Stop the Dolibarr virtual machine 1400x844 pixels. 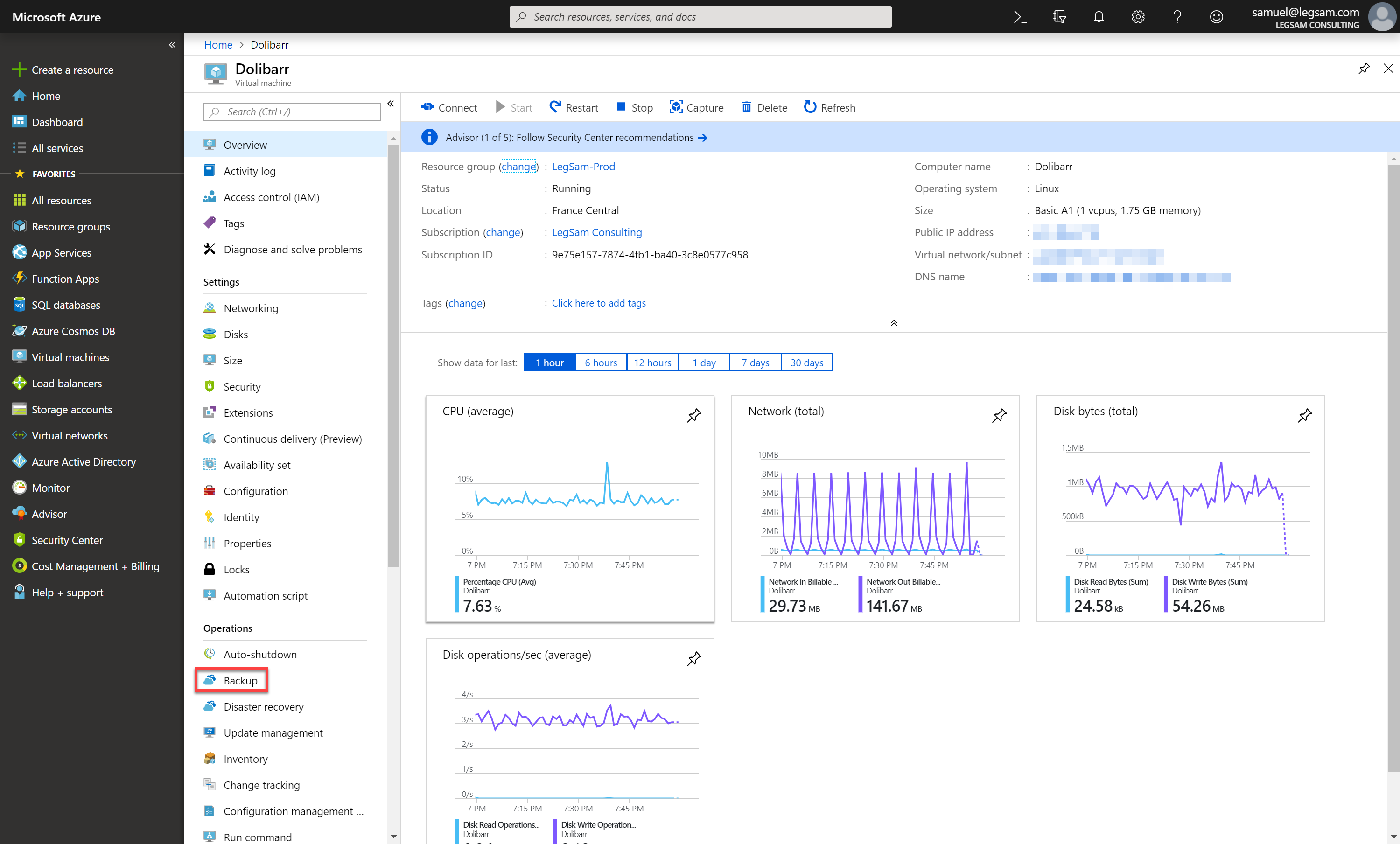[x=634, y=107]
